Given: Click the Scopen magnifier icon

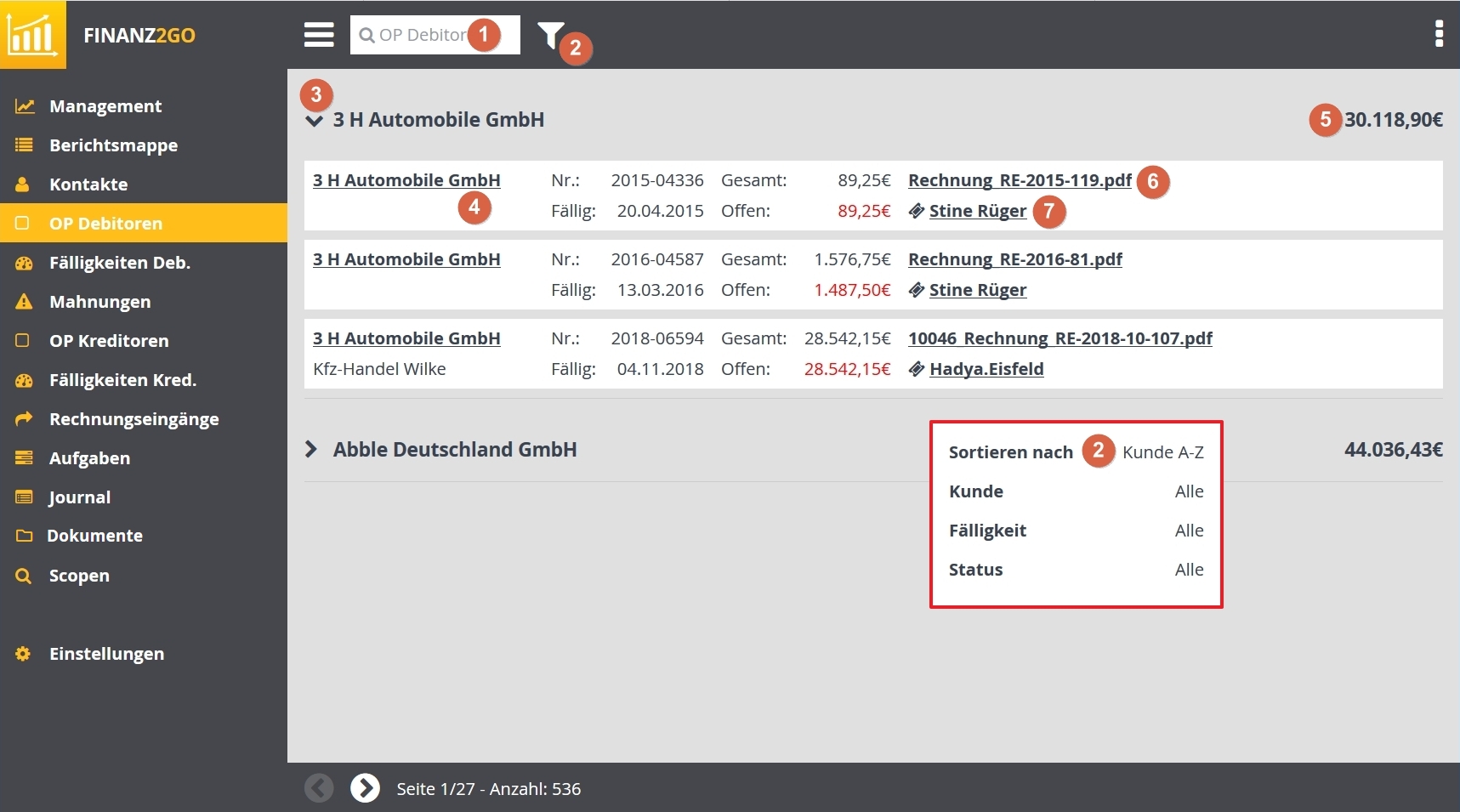Looking at the screenshot, I should click(24, 576).
